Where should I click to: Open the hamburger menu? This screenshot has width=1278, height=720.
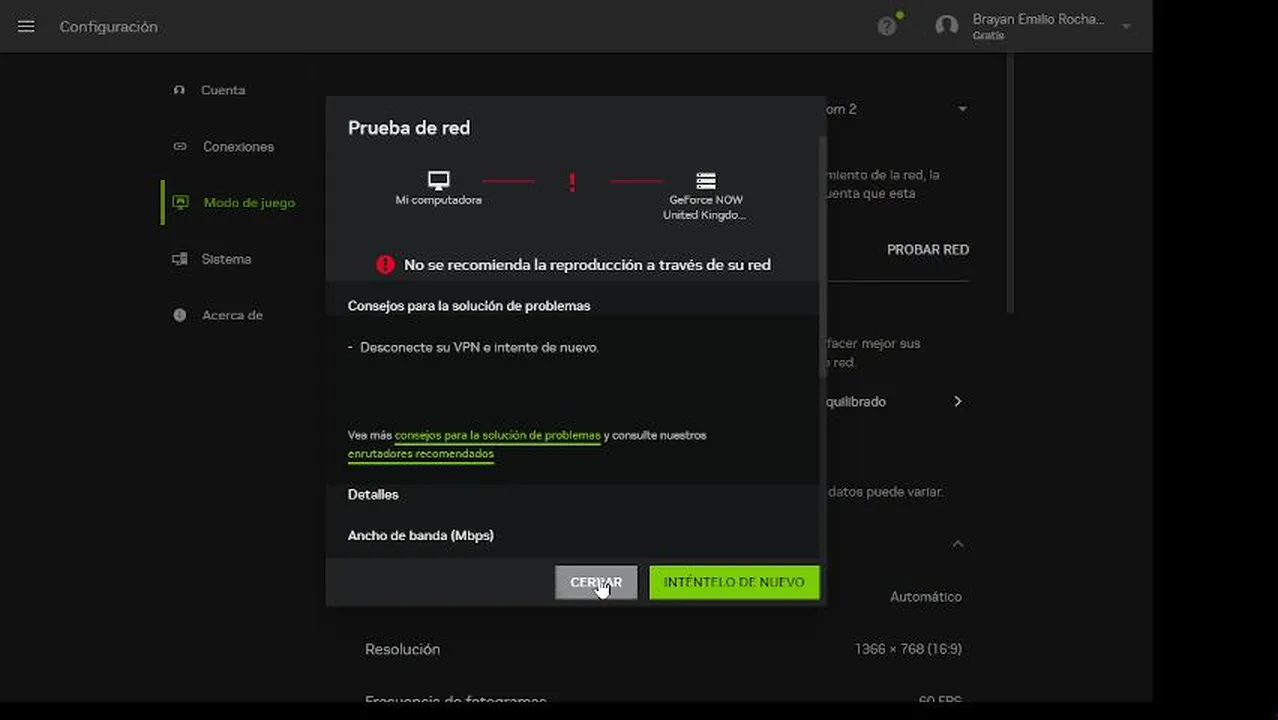coord(26,27)
